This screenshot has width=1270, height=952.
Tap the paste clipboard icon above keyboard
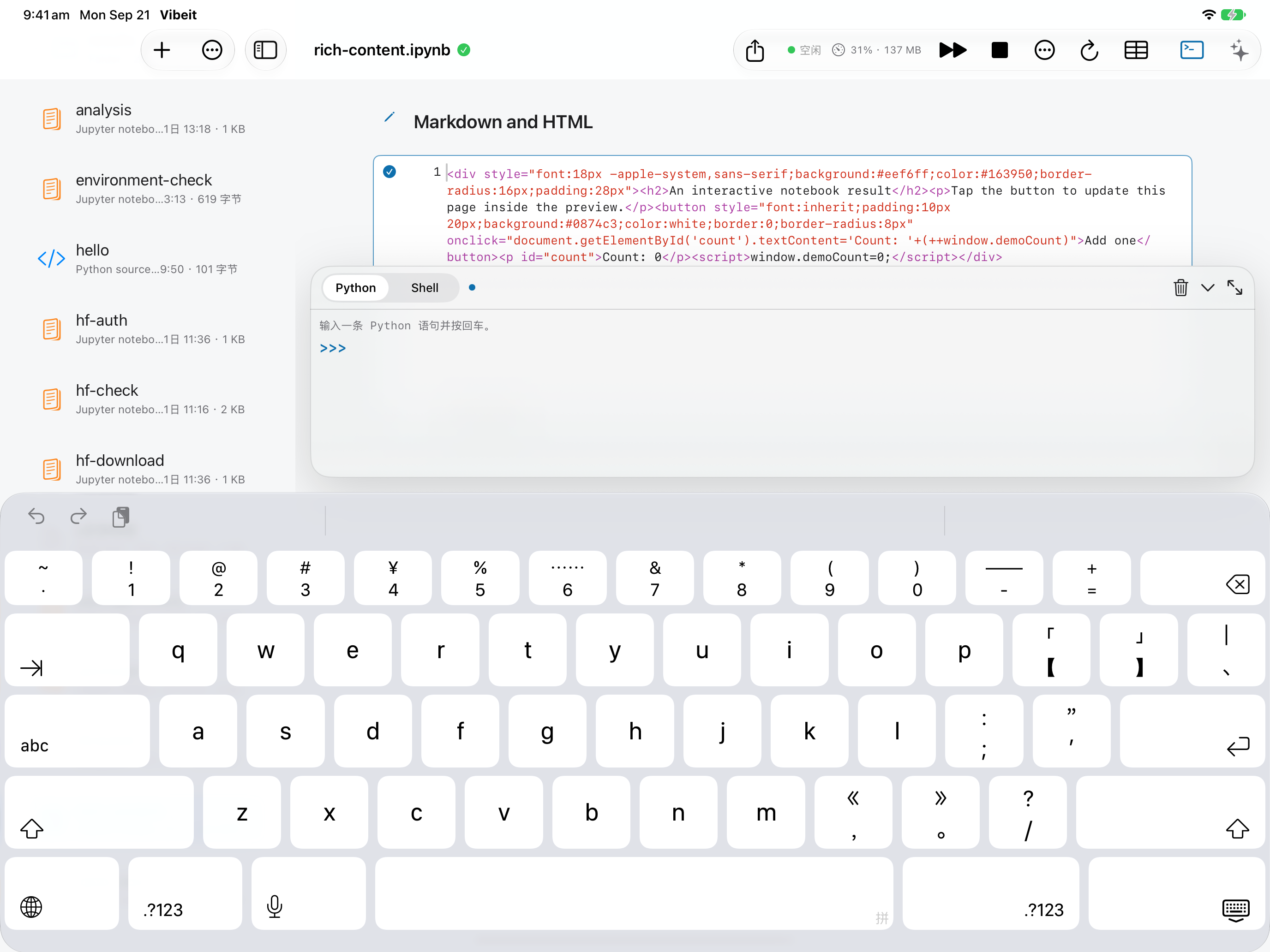click(120, 517)
